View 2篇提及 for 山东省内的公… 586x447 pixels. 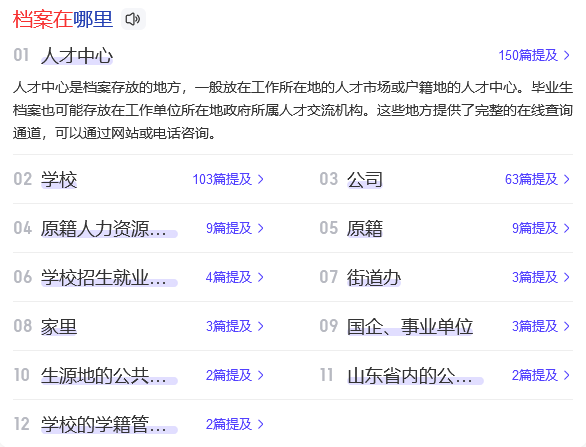[x=535, y=375]
